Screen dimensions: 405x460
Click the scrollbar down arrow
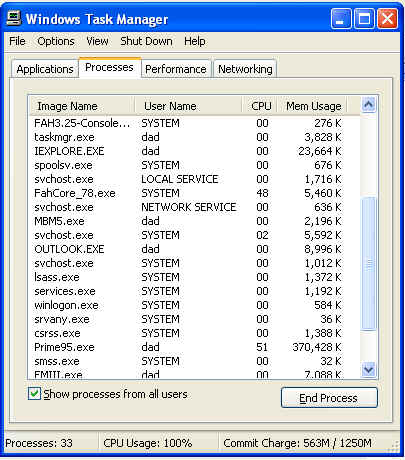(x=368, y=370)
